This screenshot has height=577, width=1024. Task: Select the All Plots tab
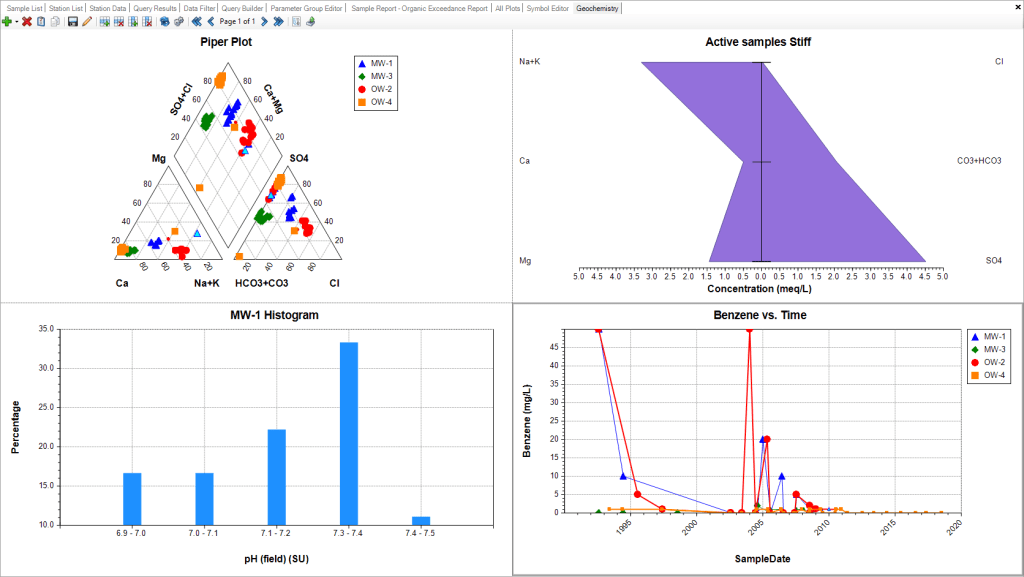pyautogui.click(x=507, y=8)
